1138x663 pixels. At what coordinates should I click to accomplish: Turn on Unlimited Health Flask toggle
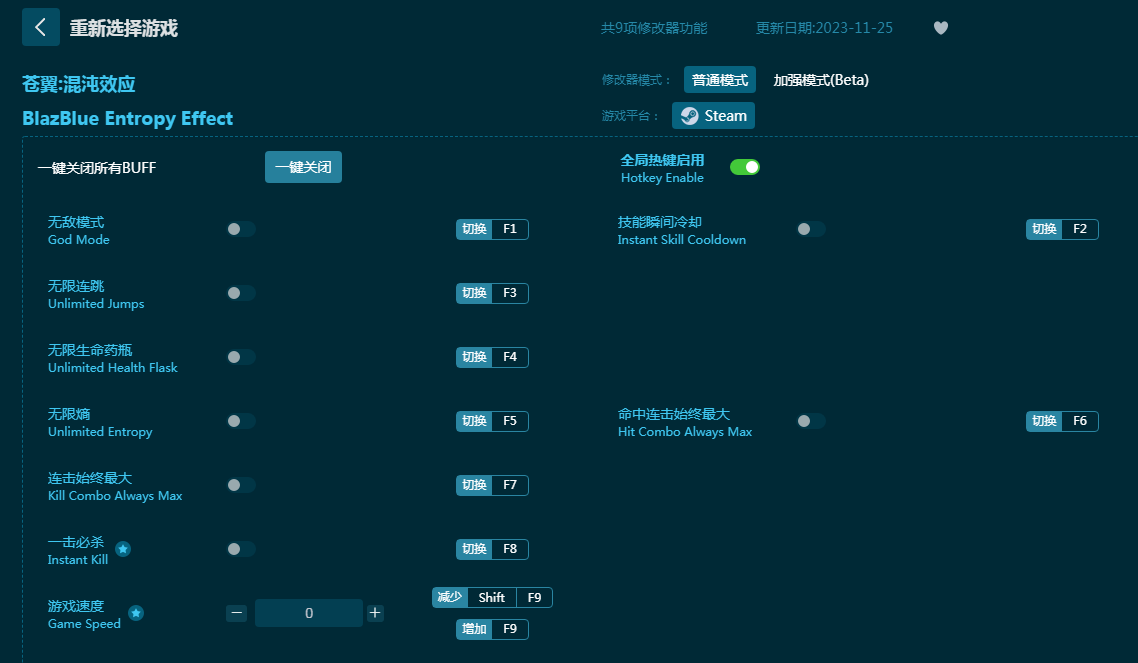(x=241, y=357)
